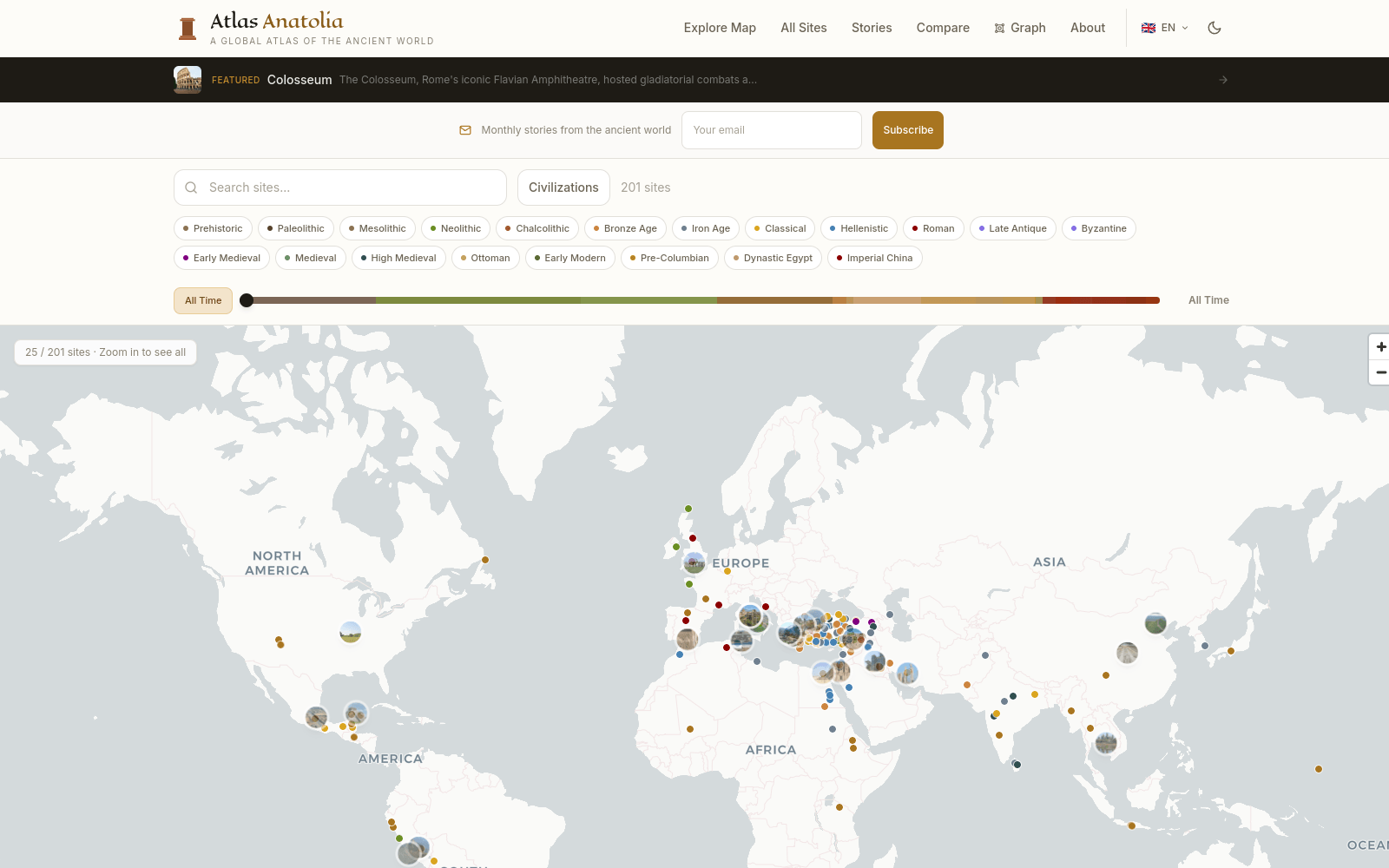Click the Atlas Anatolia title link
The width and height of the screenshot is (1389, 868).
coord(277,21)
